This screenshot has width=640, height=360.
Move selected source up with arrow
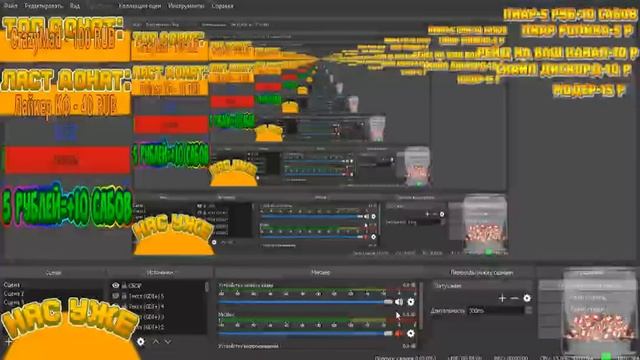pyautogui.click(x=156, y=341)
